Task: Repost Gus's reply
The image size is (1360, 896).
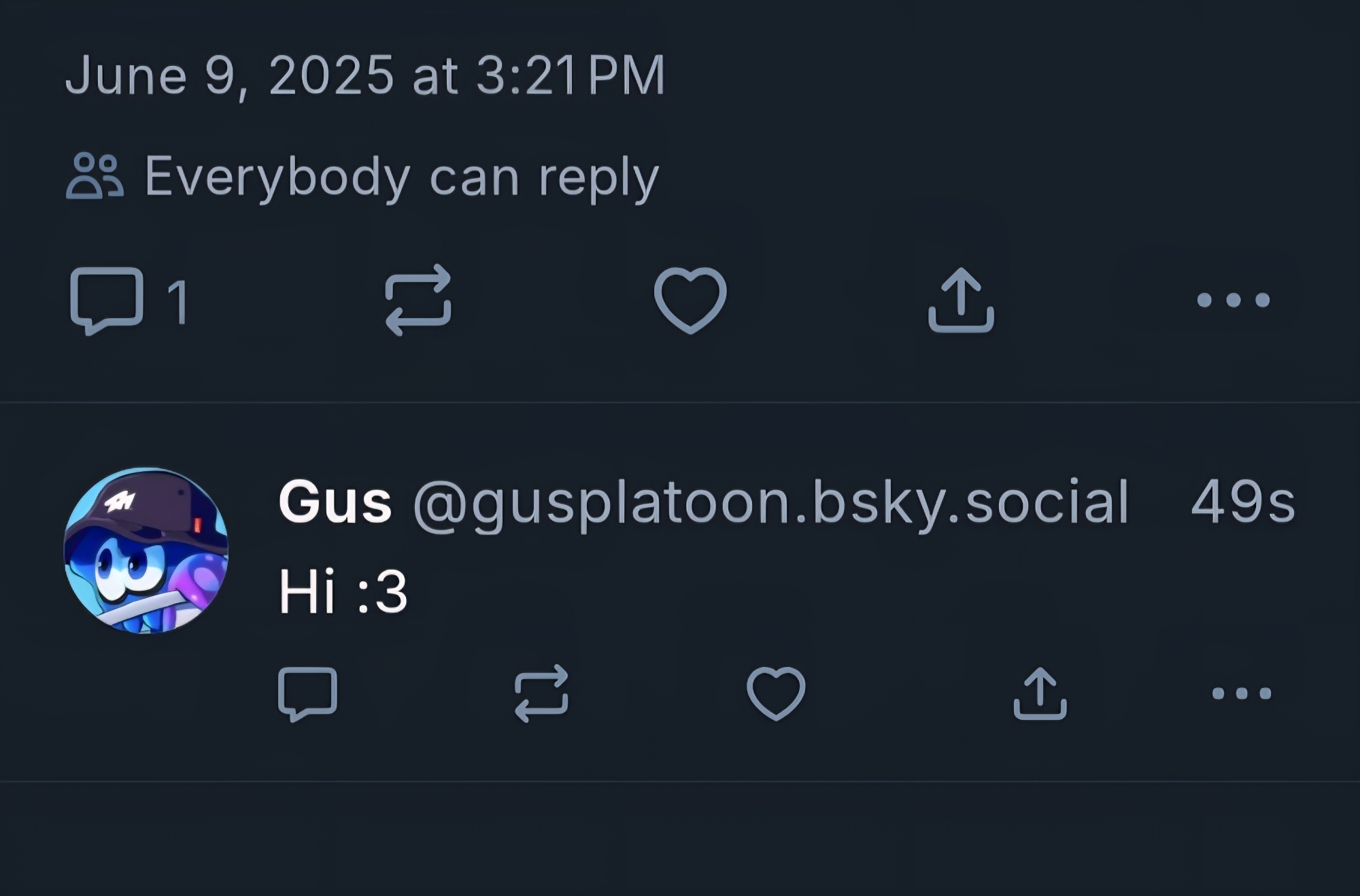Action: [541, 693]
